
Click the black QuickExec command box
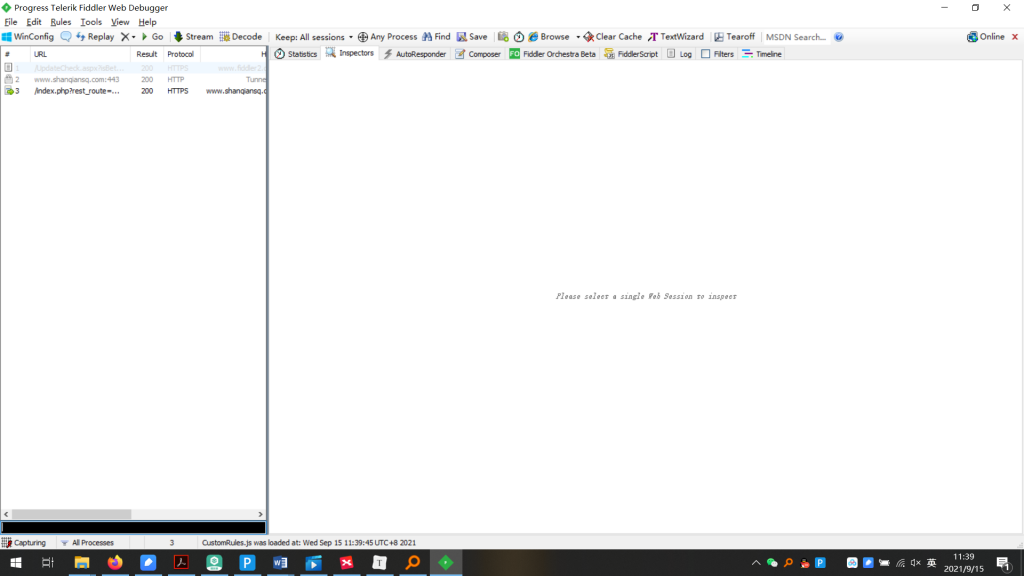pos(133,527)
